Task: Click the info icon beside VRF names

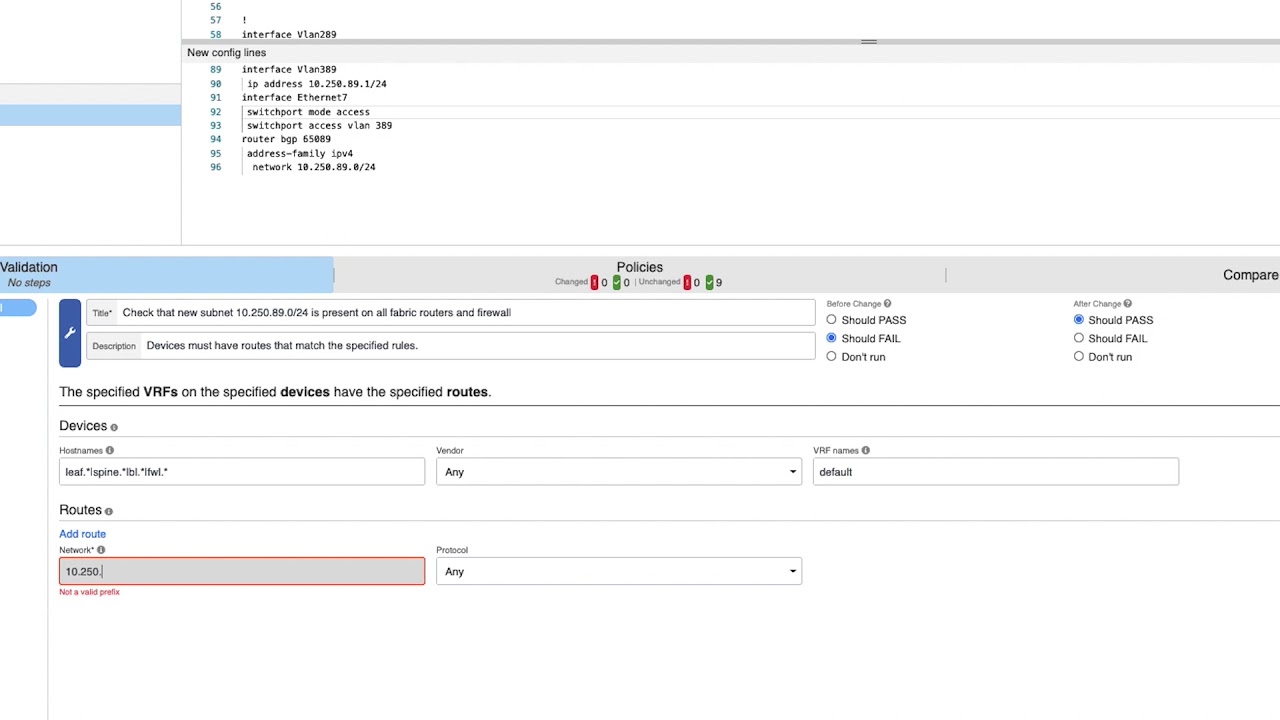Action: point(865,451)
